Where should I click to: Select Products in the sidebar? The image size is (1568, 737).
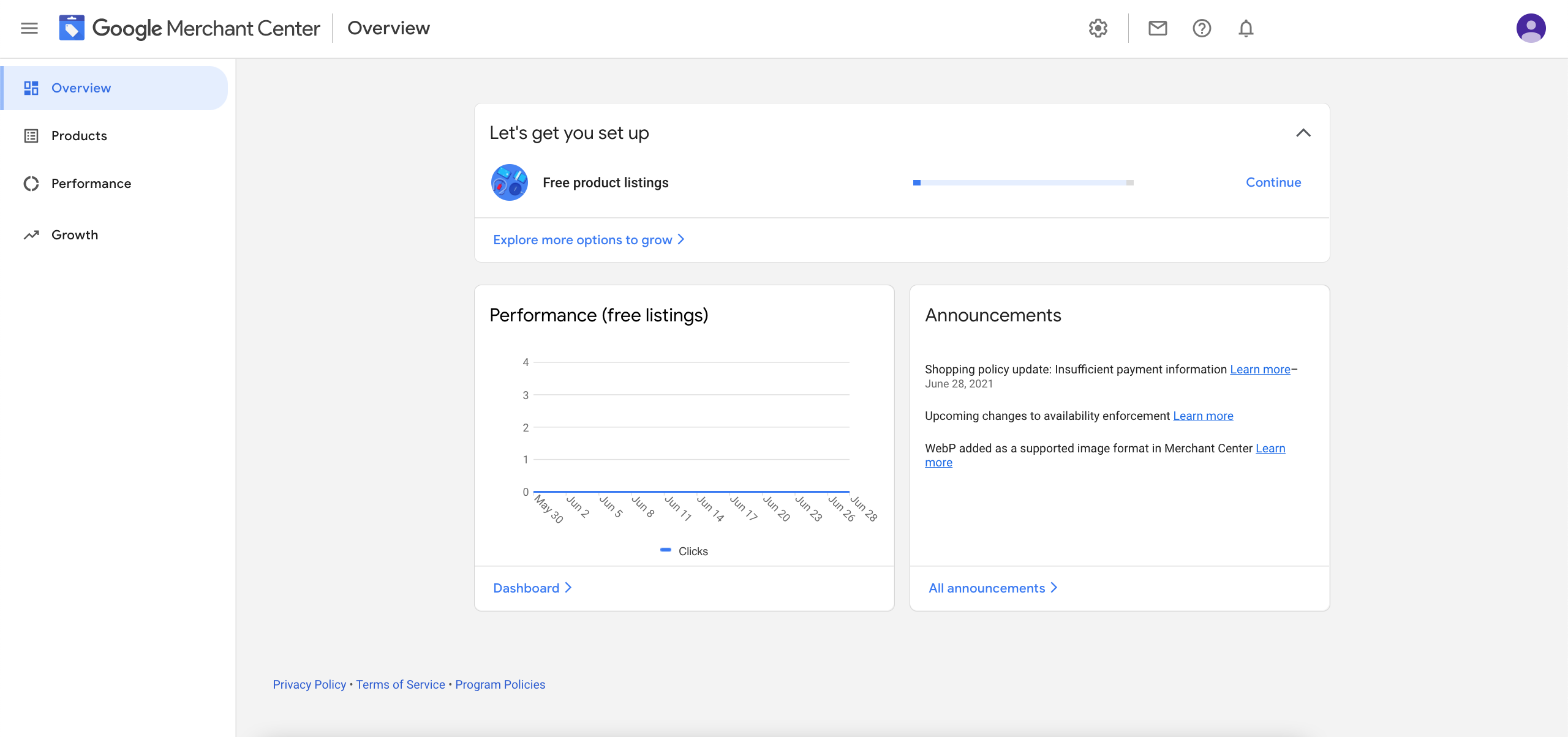tap(79, 136)
